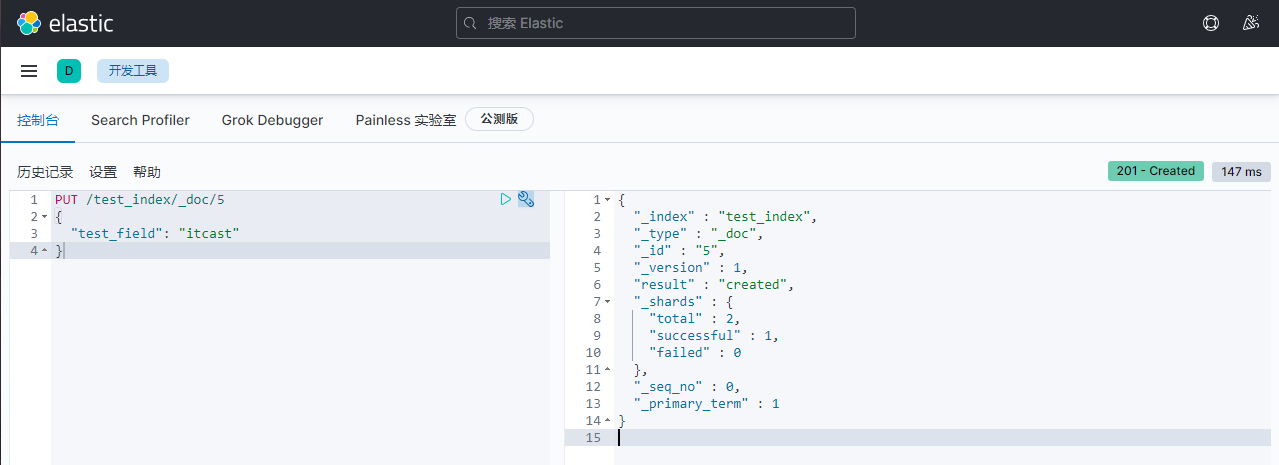The height and width of the screenshot is (465, 1279).
Task: Click the Elastic logo in header
Action: tap(65, 23)
